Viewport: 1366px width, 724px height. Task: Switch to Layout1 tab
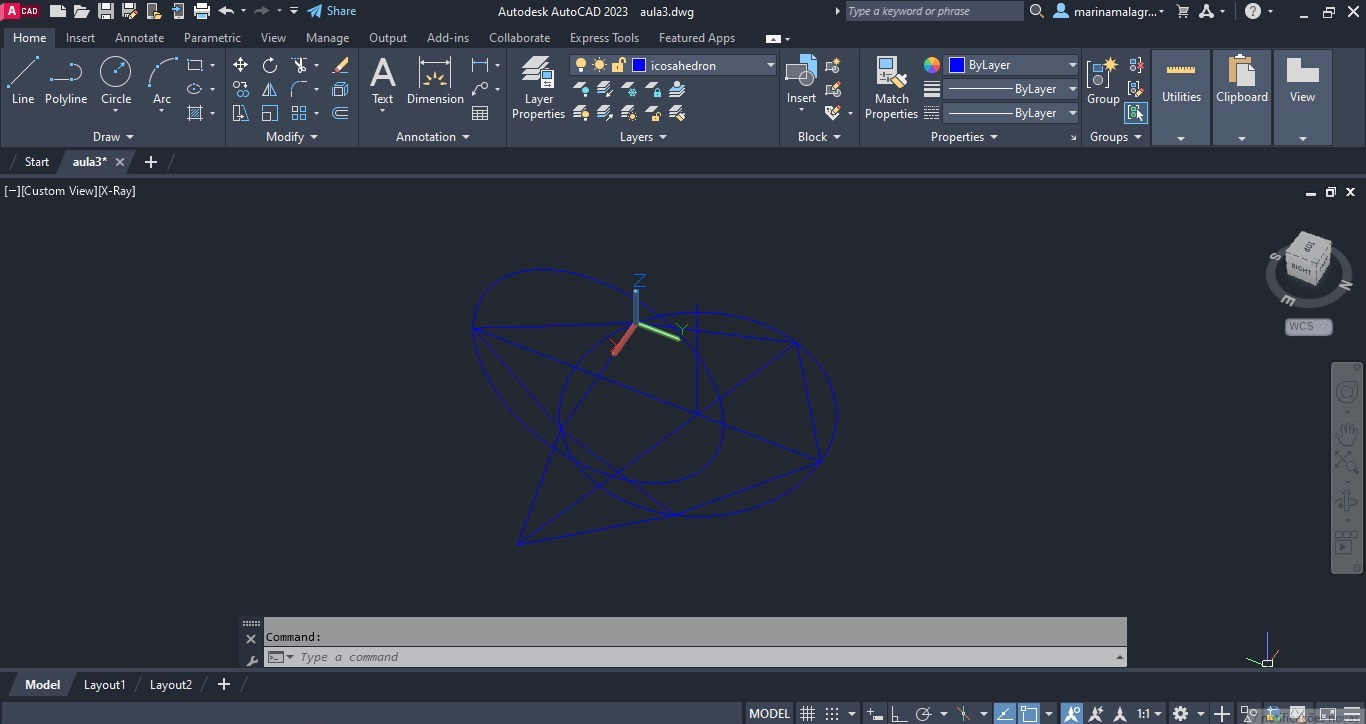104,685
